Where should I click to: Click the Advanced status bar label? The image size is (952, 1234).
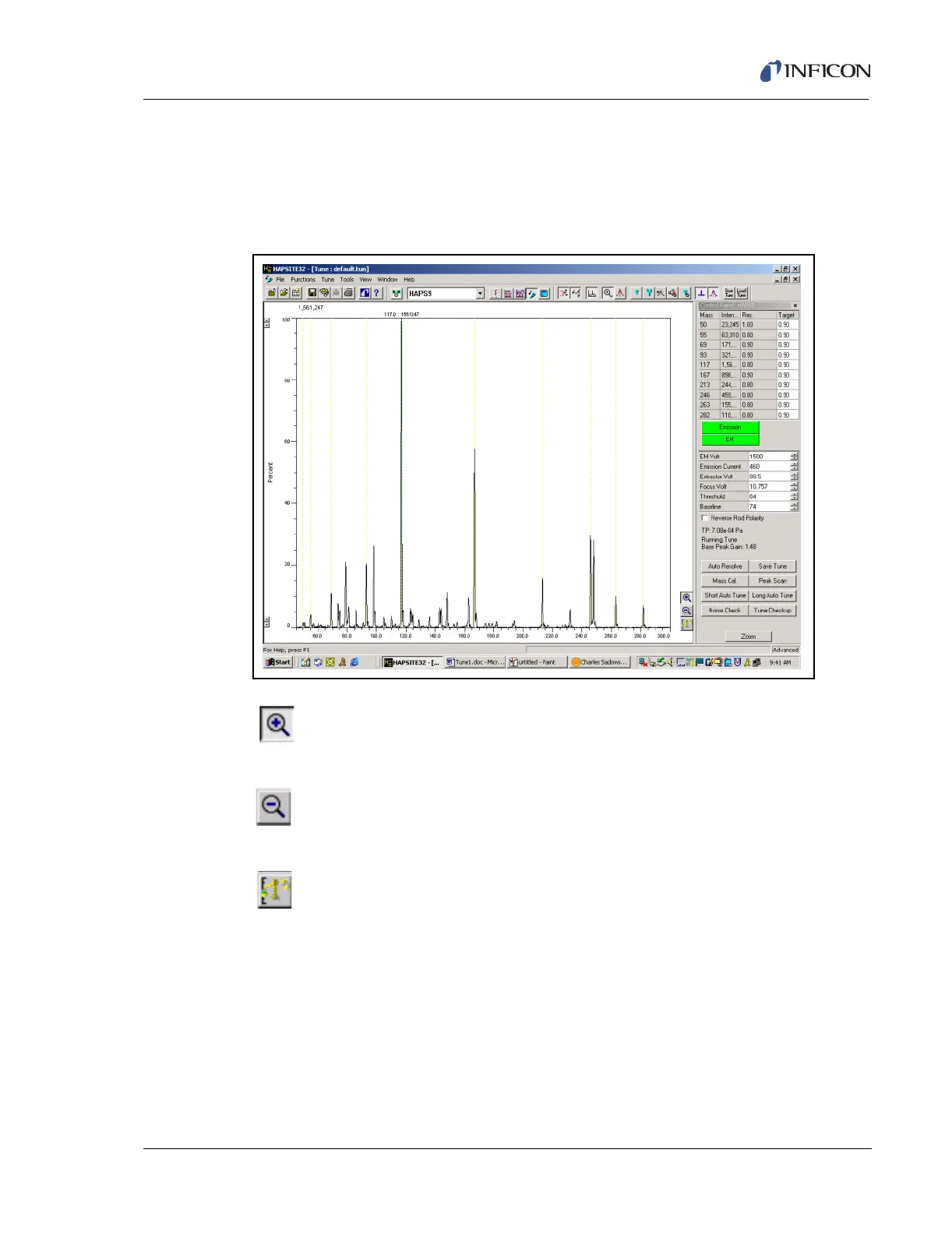point(785,650)
